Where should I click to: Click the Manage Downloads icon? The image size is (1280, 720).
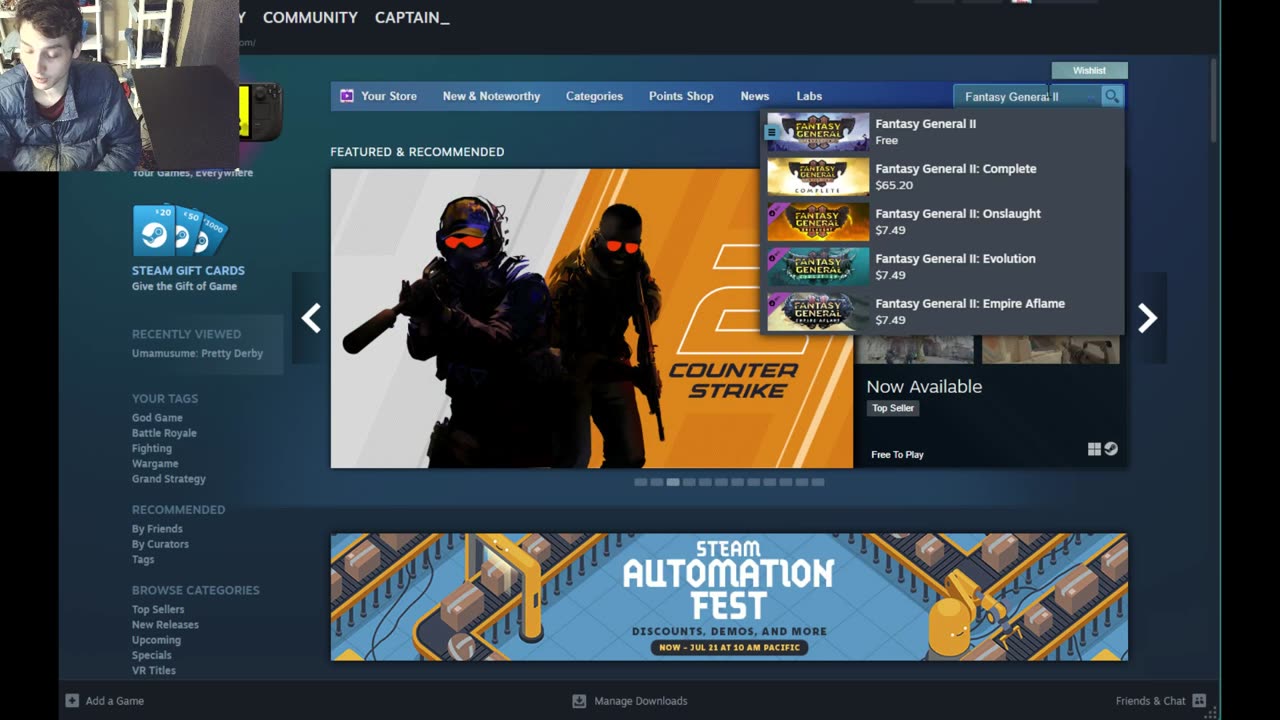coord(579,701)
